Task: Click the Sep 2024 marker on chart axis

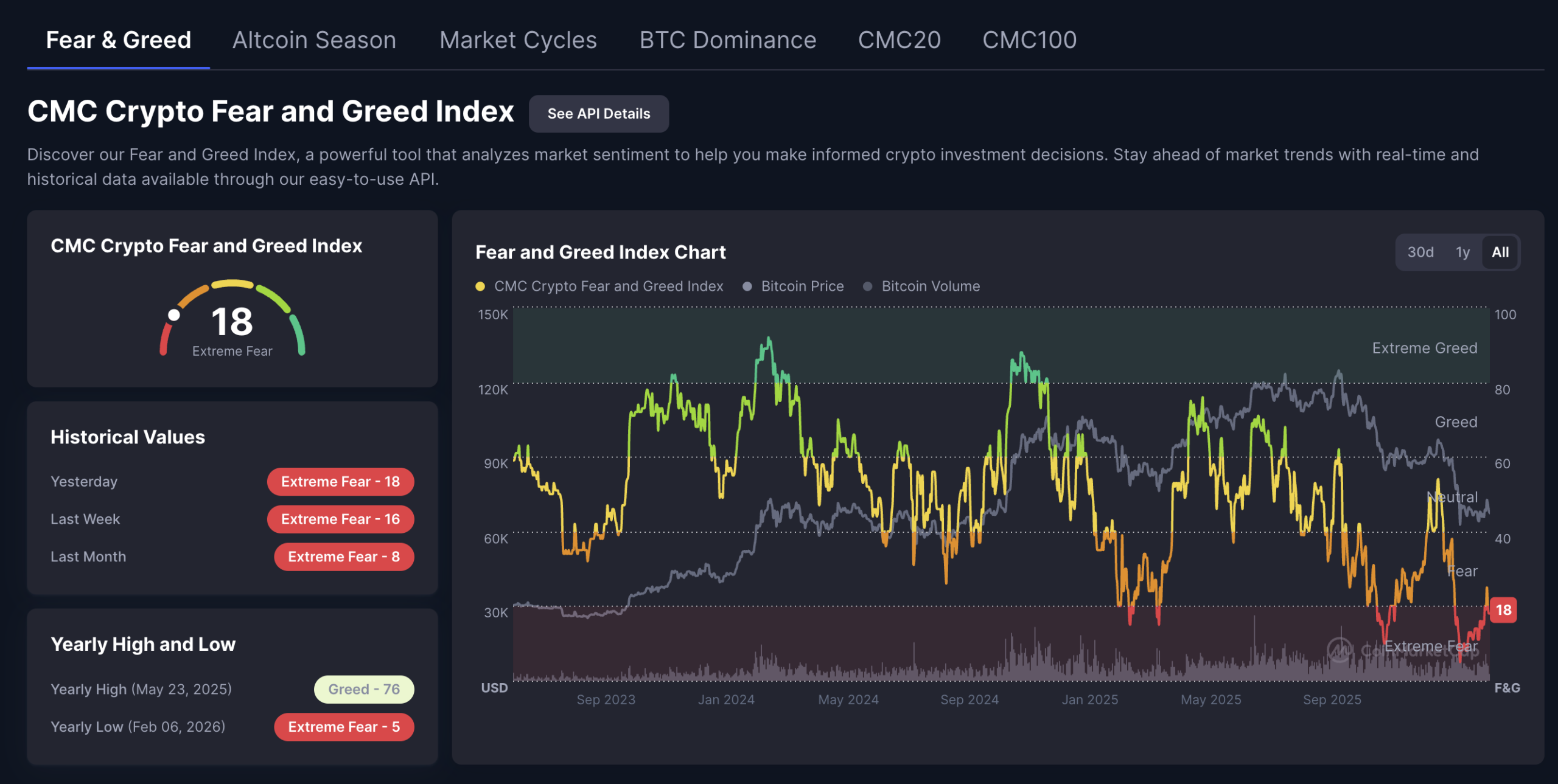Action: 969,699
